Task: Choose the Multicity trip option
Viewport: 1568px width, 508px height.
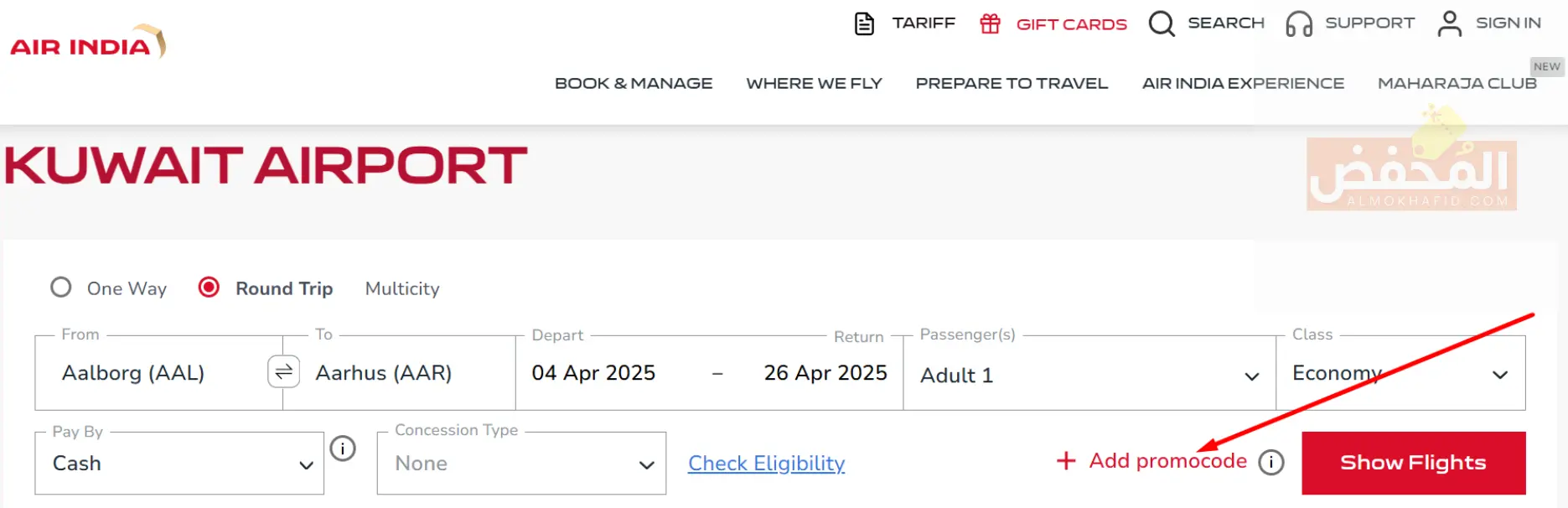Action: click(x=402, y=288)
